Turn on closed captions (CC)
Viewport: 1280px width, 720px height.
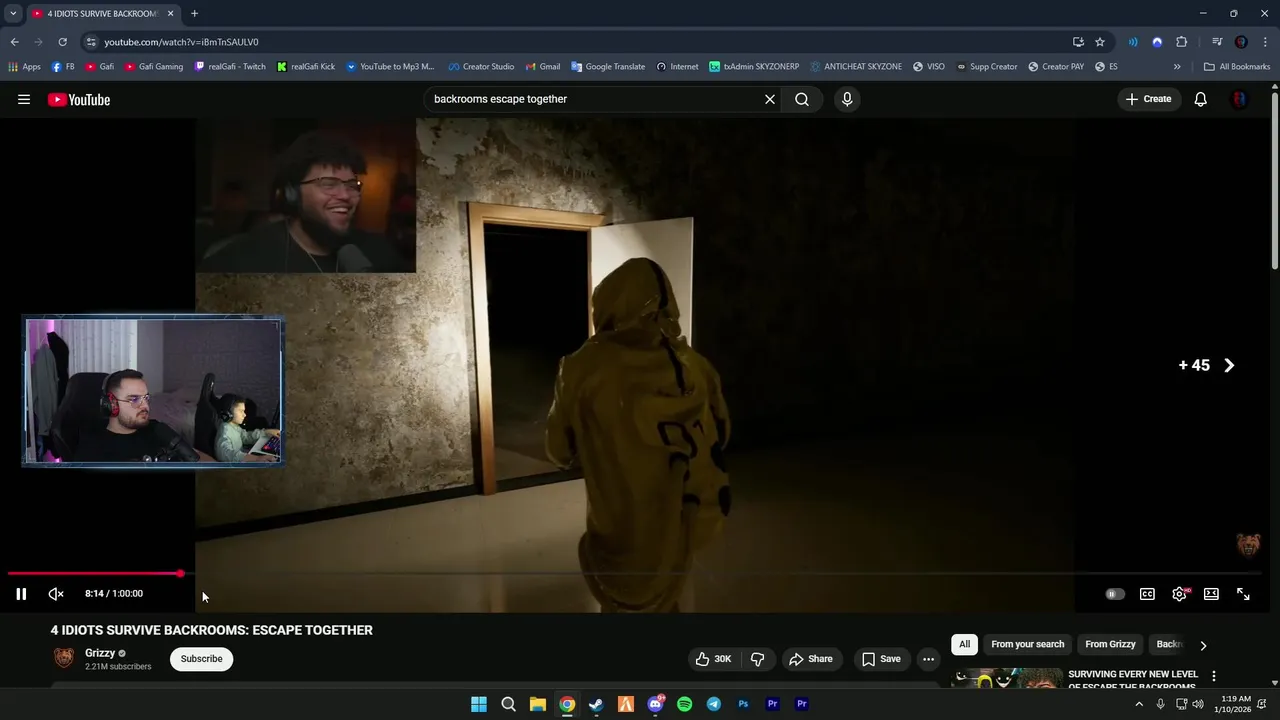(1147, 594)
